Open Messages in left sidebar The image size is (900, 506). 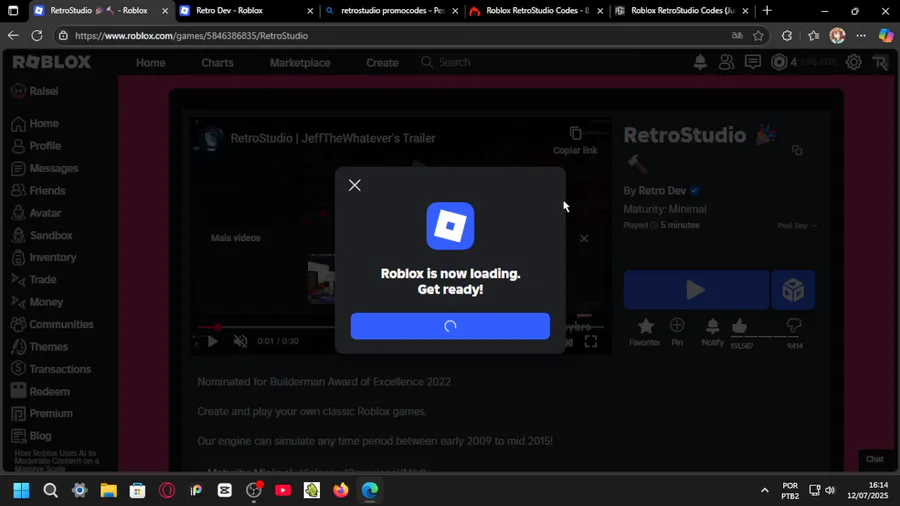pos(45,168)
